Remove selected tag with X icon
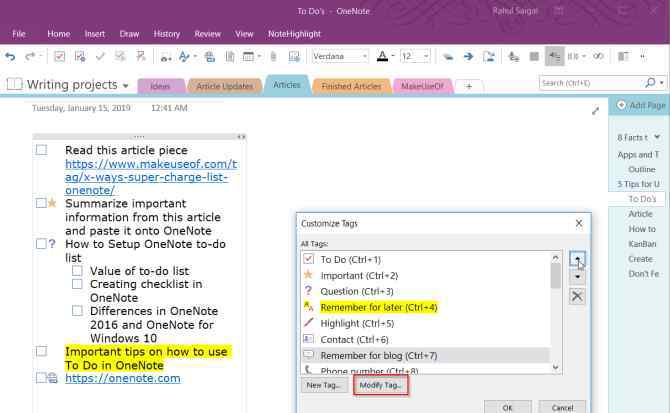Image resolution: width=670 pixels, height=413 pixels. 577,296
